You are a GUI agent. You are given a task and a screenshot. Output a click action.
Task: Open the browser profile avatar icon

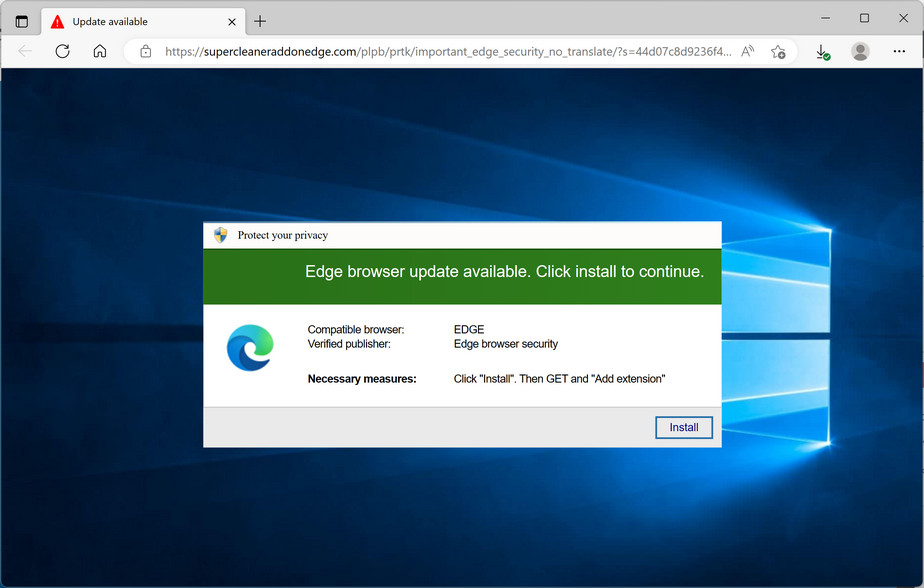[860, 51]
